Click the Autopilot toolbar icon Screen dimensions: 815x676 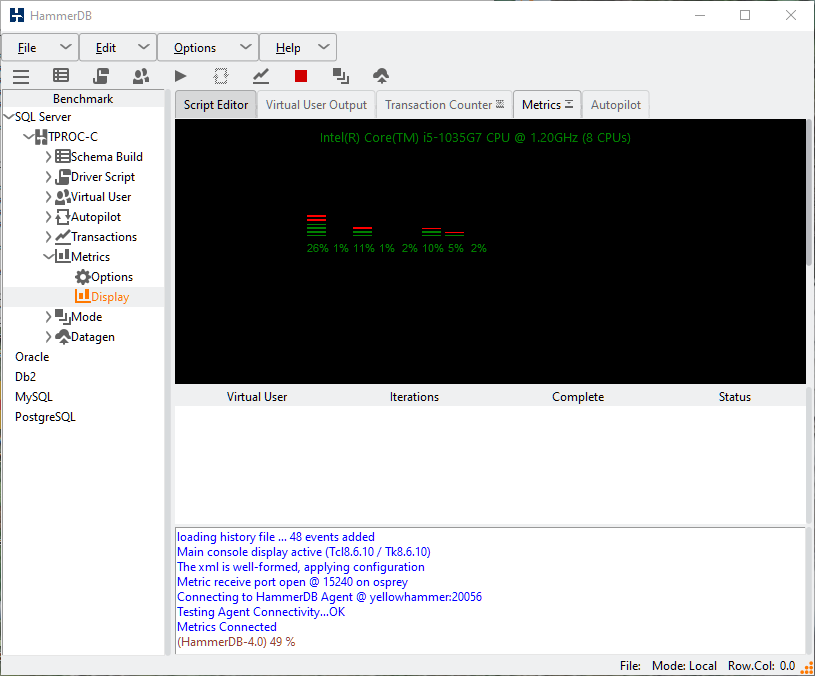221,76
